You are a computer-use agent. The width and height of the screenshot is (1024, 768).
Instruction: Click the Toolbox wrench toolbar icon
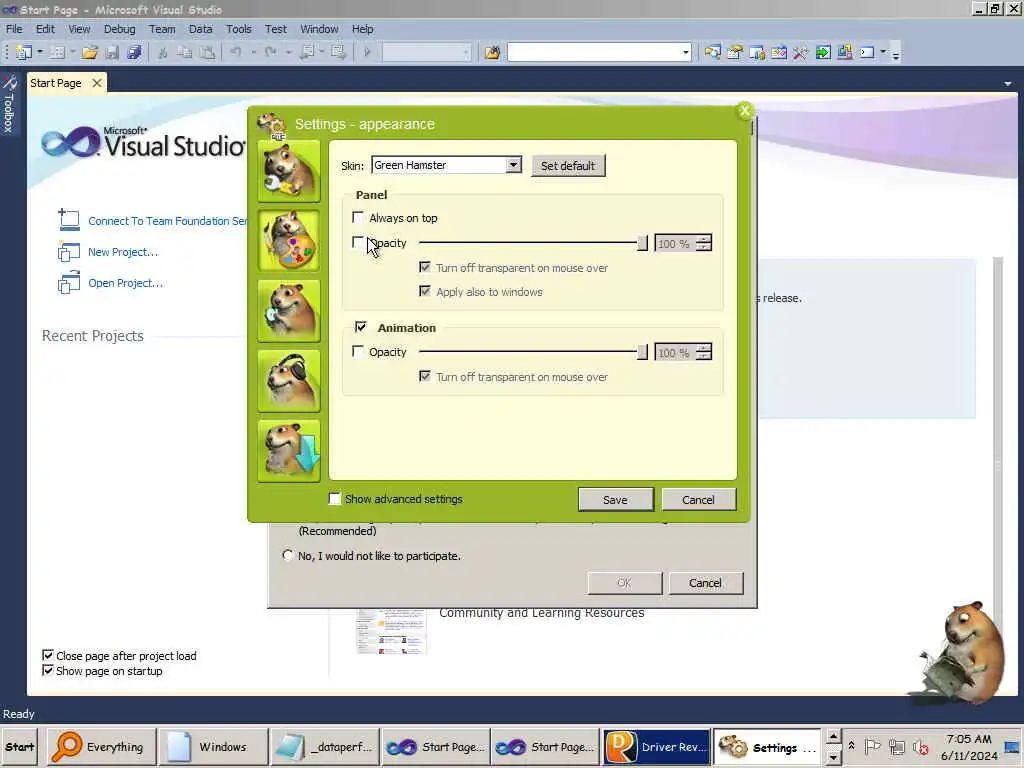pyautogui.click(x=801, y=52)
